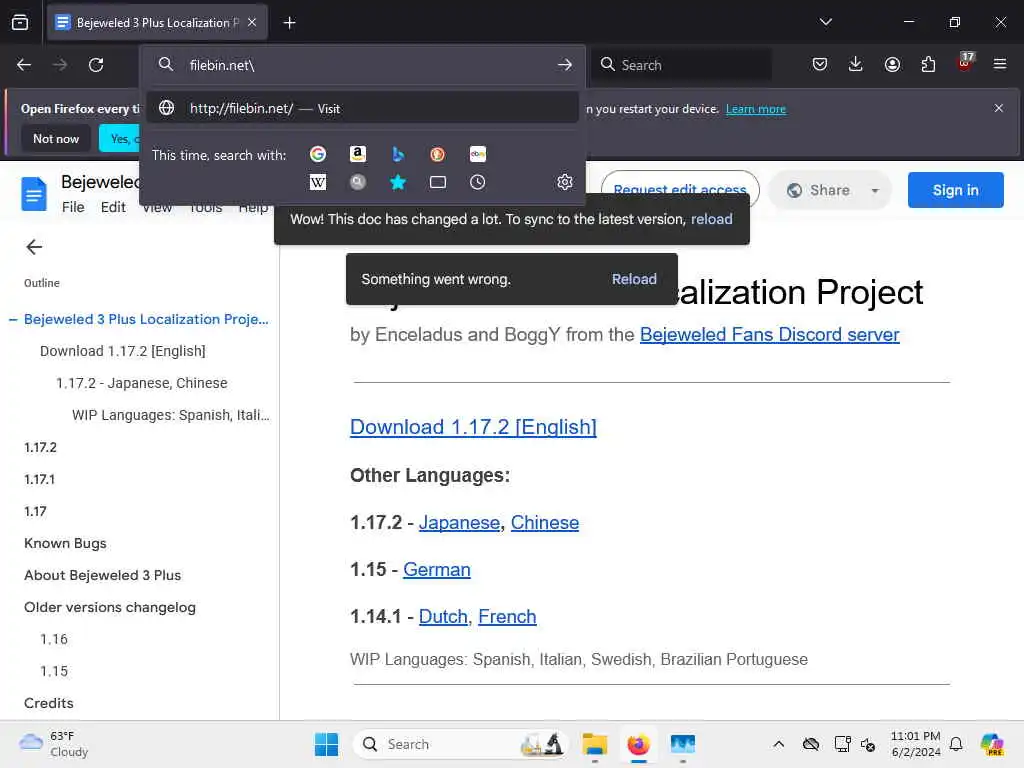This screenshot has width=1024, height=768.
Task: Jump to About Bejeweled 3 Plus in outline
Action: point(103,575)
